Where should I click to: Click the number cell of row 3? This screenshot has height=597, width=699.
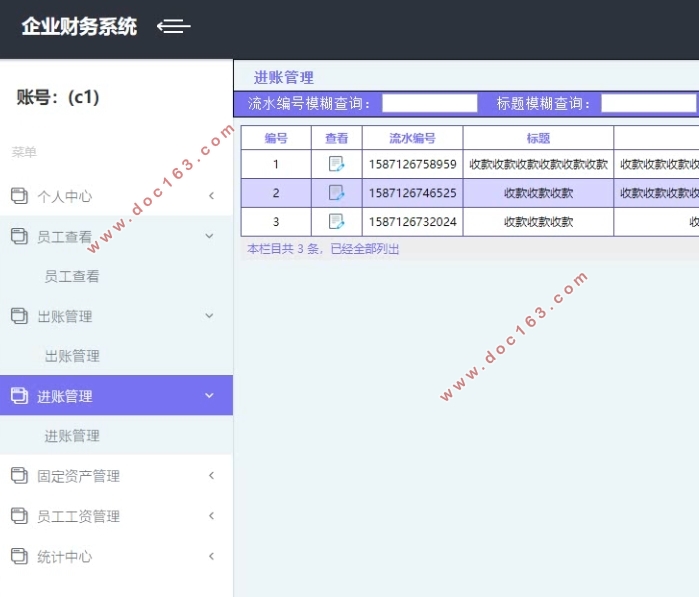[x=276, y=221]
